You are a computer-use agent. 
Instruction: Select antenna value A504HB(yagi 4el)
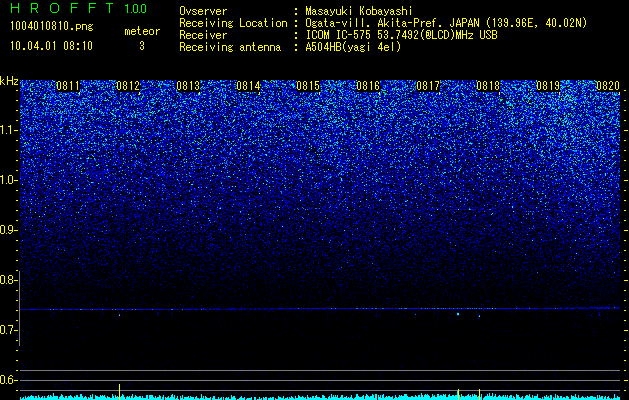[x=353, y=47]
